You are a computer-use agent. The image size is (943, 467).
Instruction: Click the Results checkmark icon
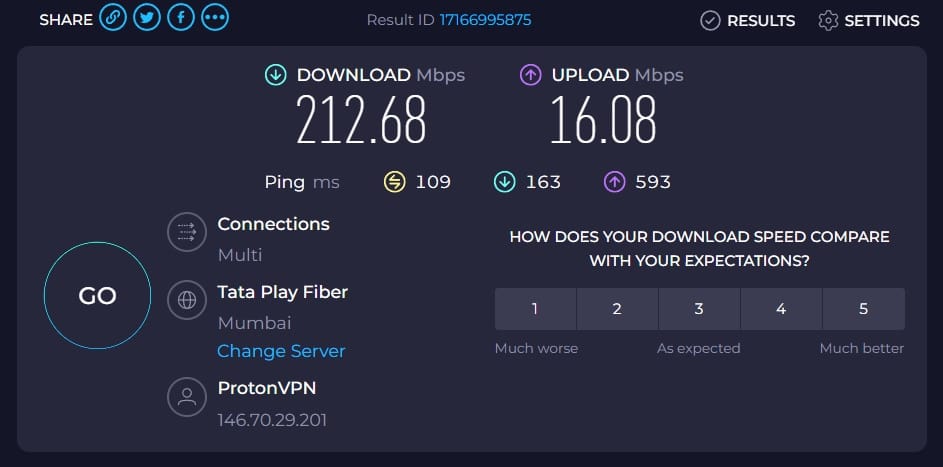coord(710,21)
